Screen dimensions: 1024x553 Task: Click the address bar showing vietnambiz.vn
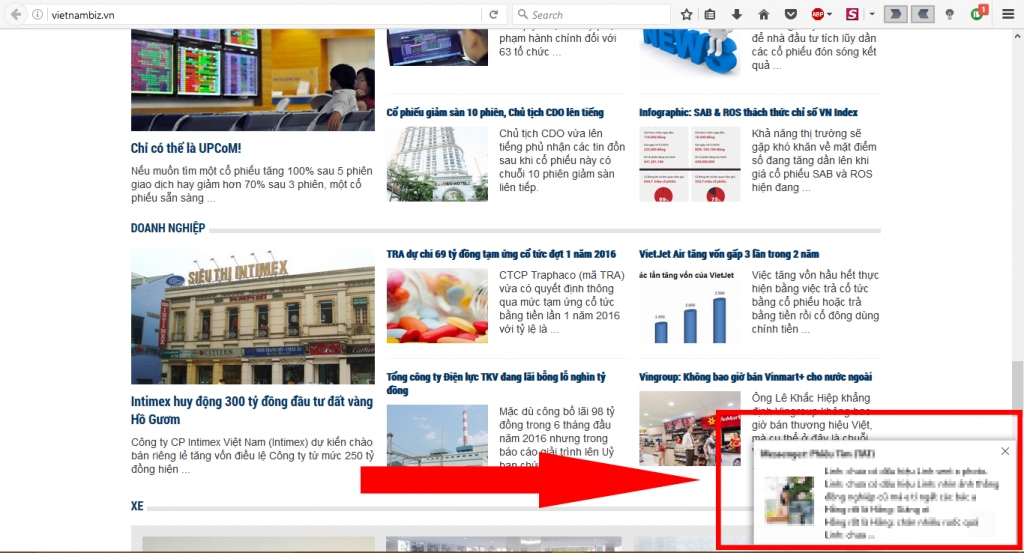[264, 14]
